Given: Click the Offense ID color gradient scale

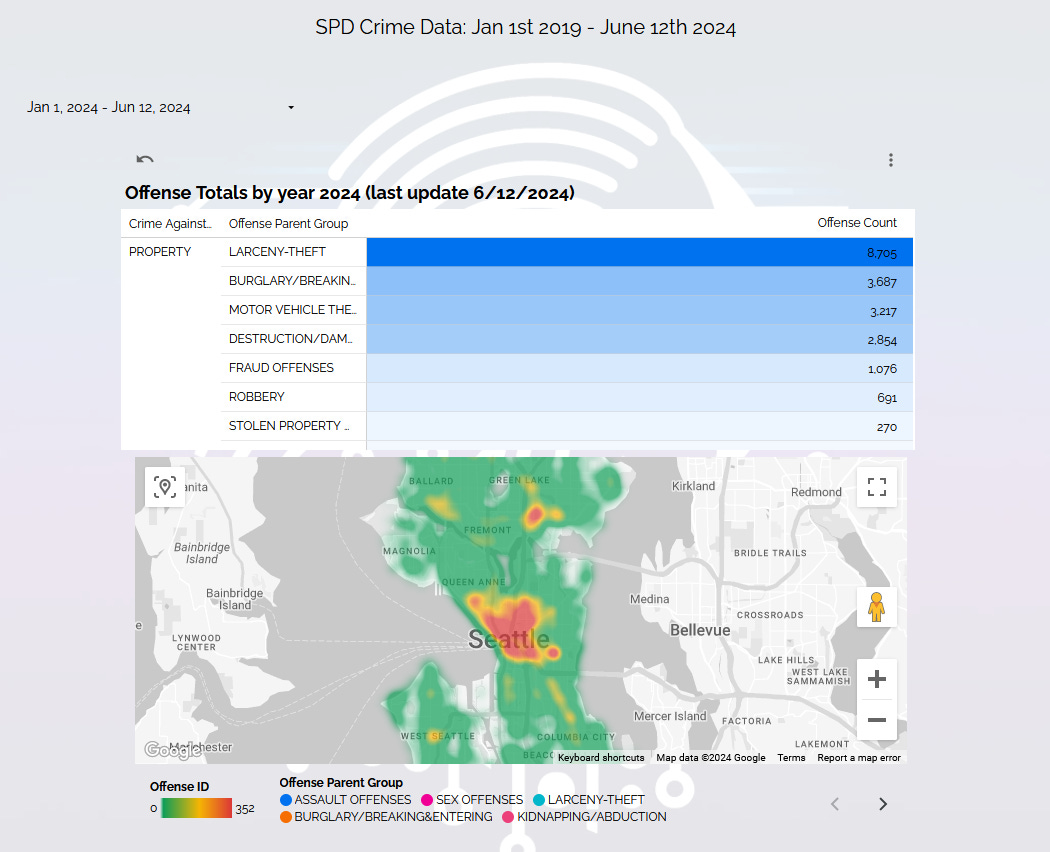Looking at the screenshot, I should [x=198, y=808].
